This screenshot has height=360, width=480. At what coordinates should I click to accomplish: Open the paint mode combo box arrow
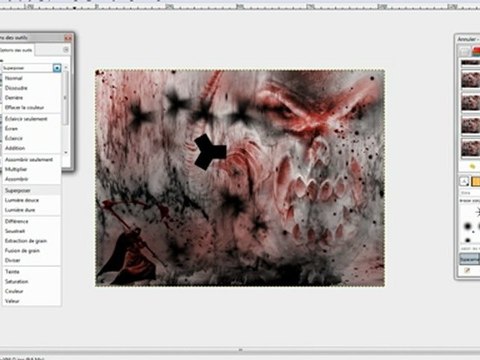tap(57, 68)
